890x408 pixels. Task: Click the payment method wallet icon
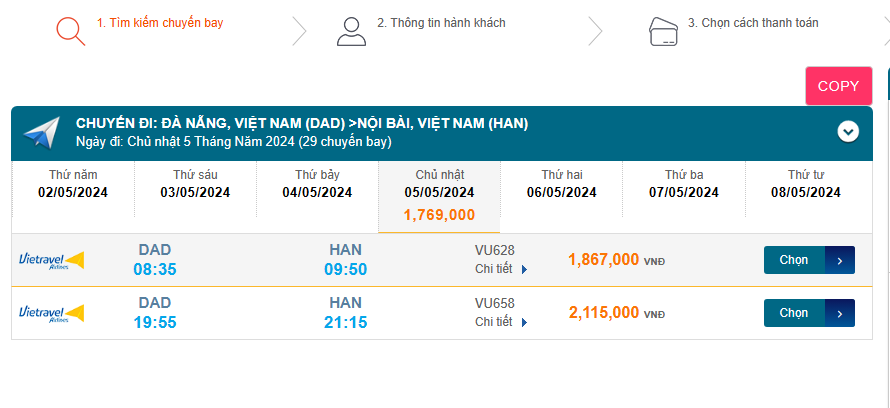pos(662,30)
